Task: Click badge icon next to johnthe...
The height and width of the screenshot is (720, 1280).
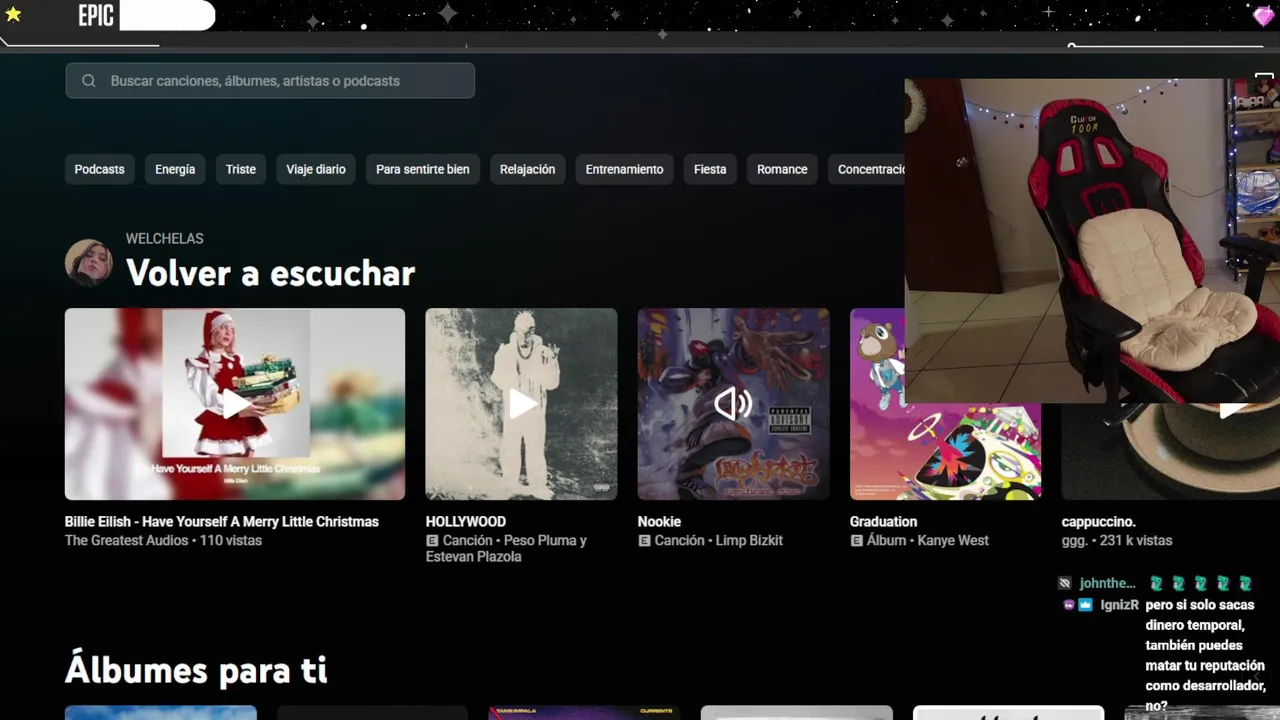Action: (1065, 583)
